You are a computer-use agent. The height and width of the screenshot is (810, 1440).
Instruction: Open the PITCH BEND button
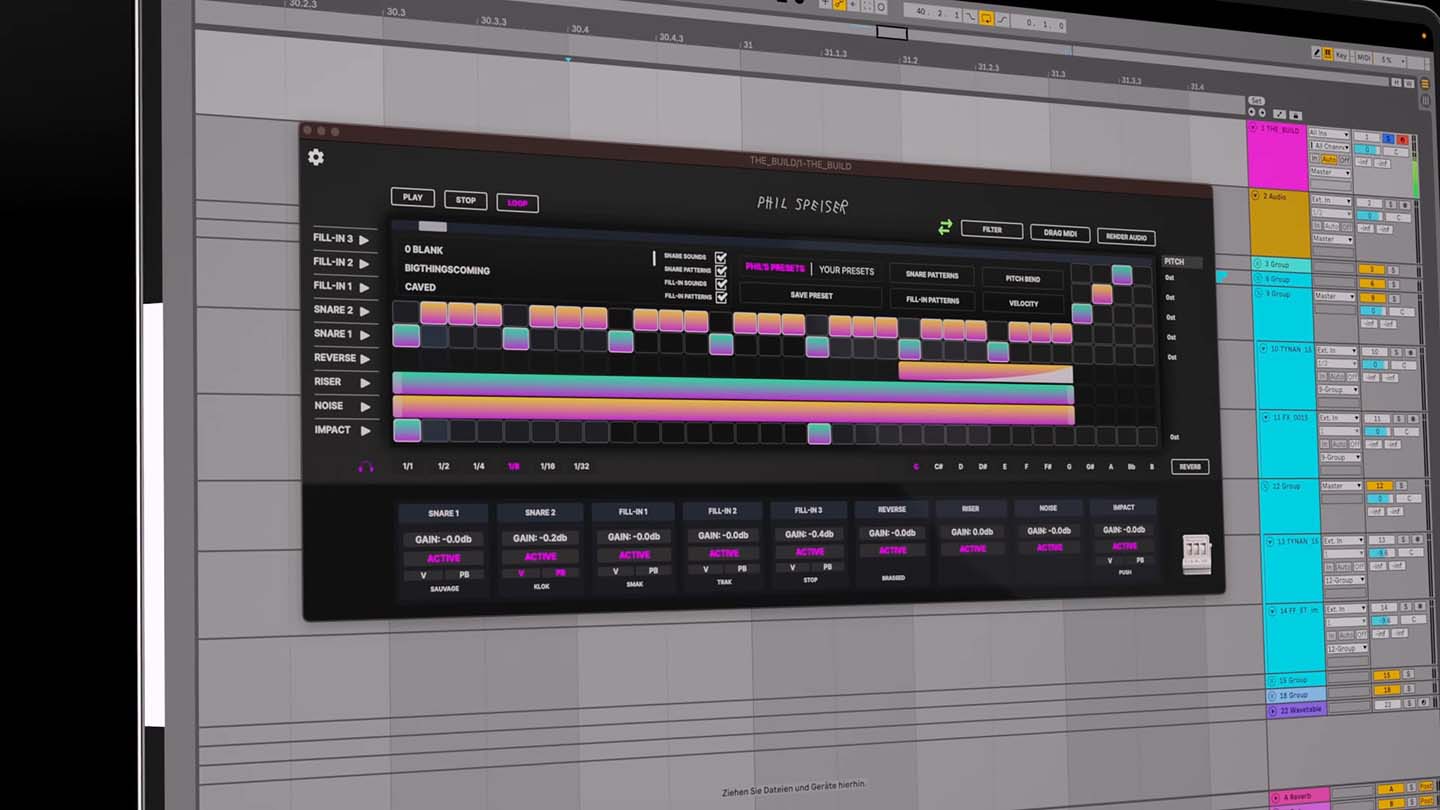1022,278
